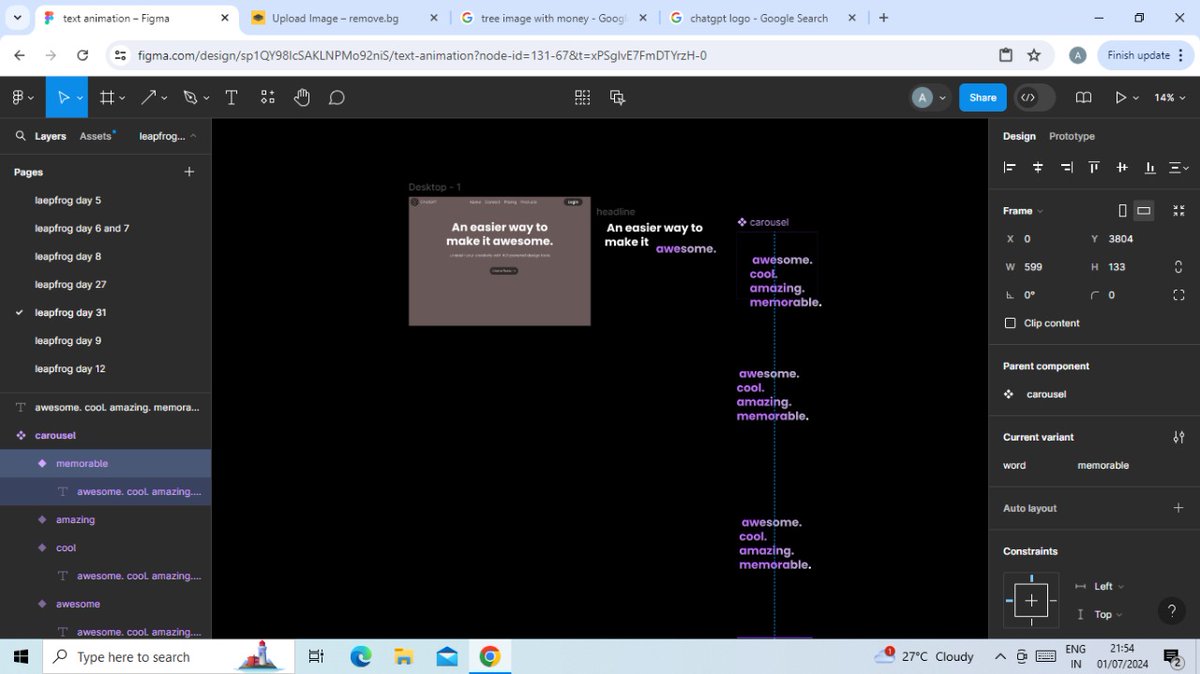Present the prototype with play icon
1200x674 pixels.
1121,97
